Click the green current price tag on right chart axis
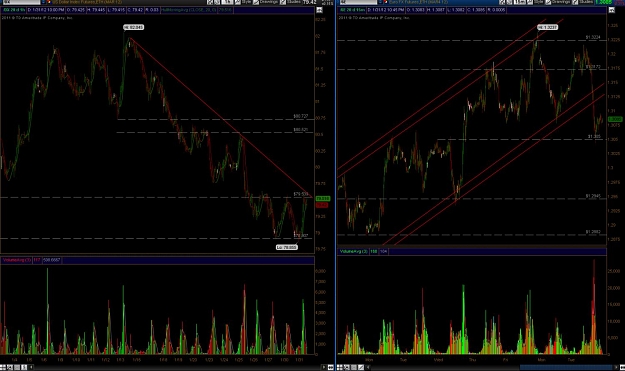The height and width of the screenshot is (371, 625). pyautogui.click(x=615, y=119)
